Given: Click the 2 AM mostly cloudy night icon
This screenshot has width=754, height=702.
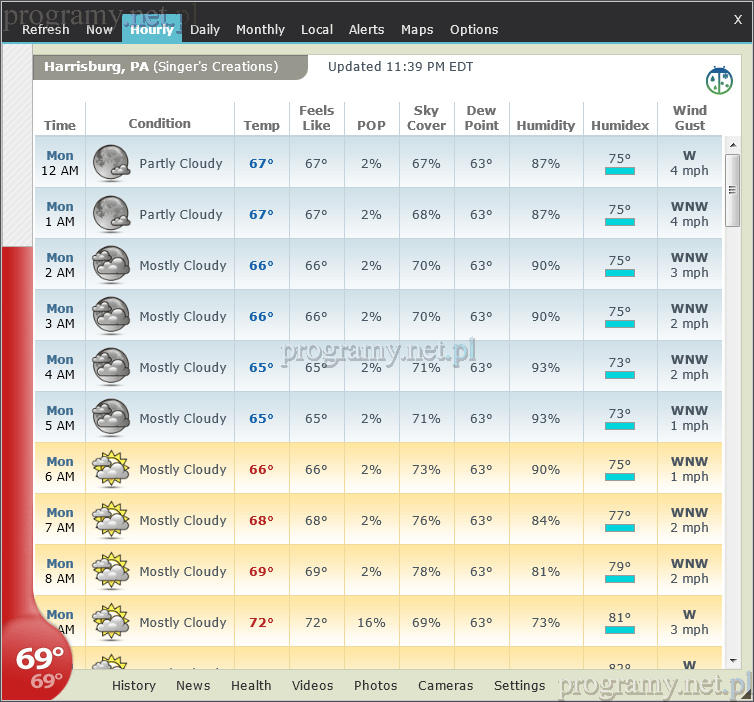Looking at the screenshot, I should point(111,265).
